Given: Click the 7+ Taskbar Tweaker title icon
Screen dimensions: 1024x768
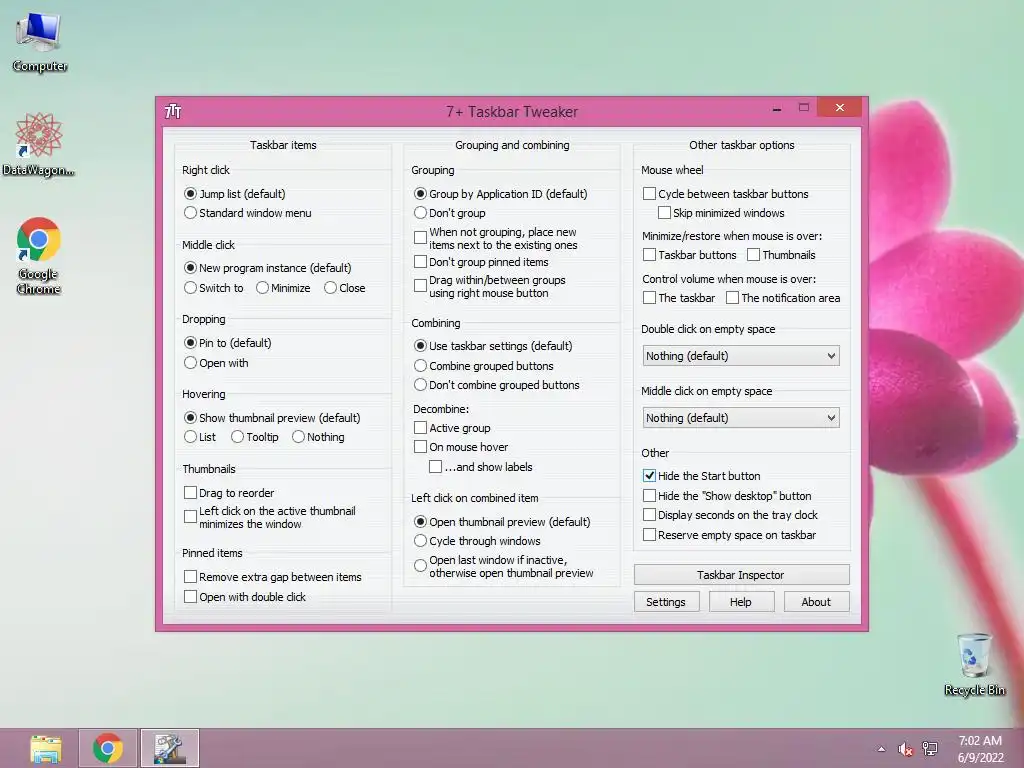Looking at the screenshot, I should pyautogui.click(x=173, y=112).
